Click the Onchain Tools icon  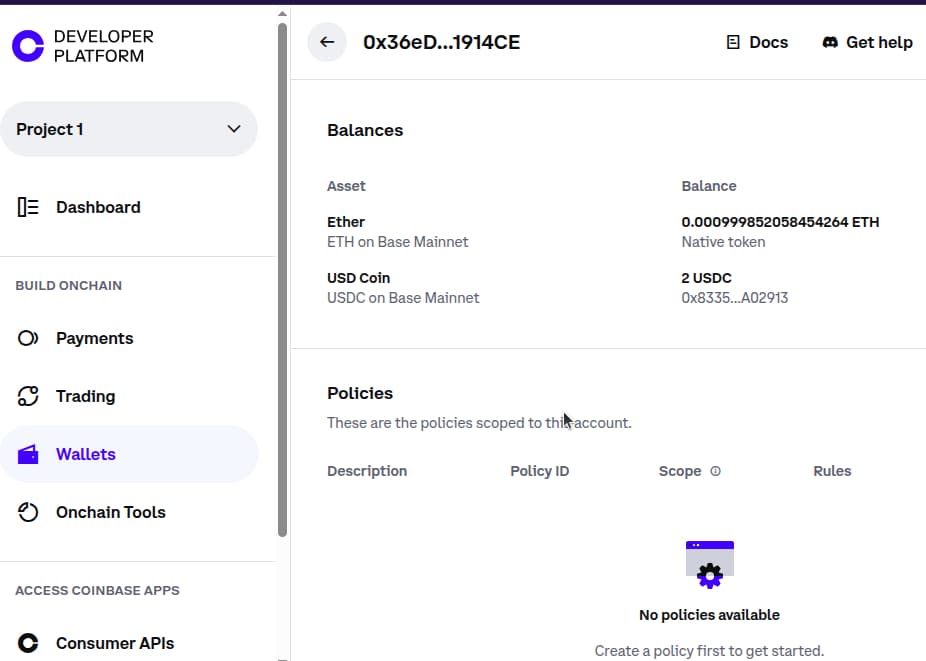coord(28,512)
